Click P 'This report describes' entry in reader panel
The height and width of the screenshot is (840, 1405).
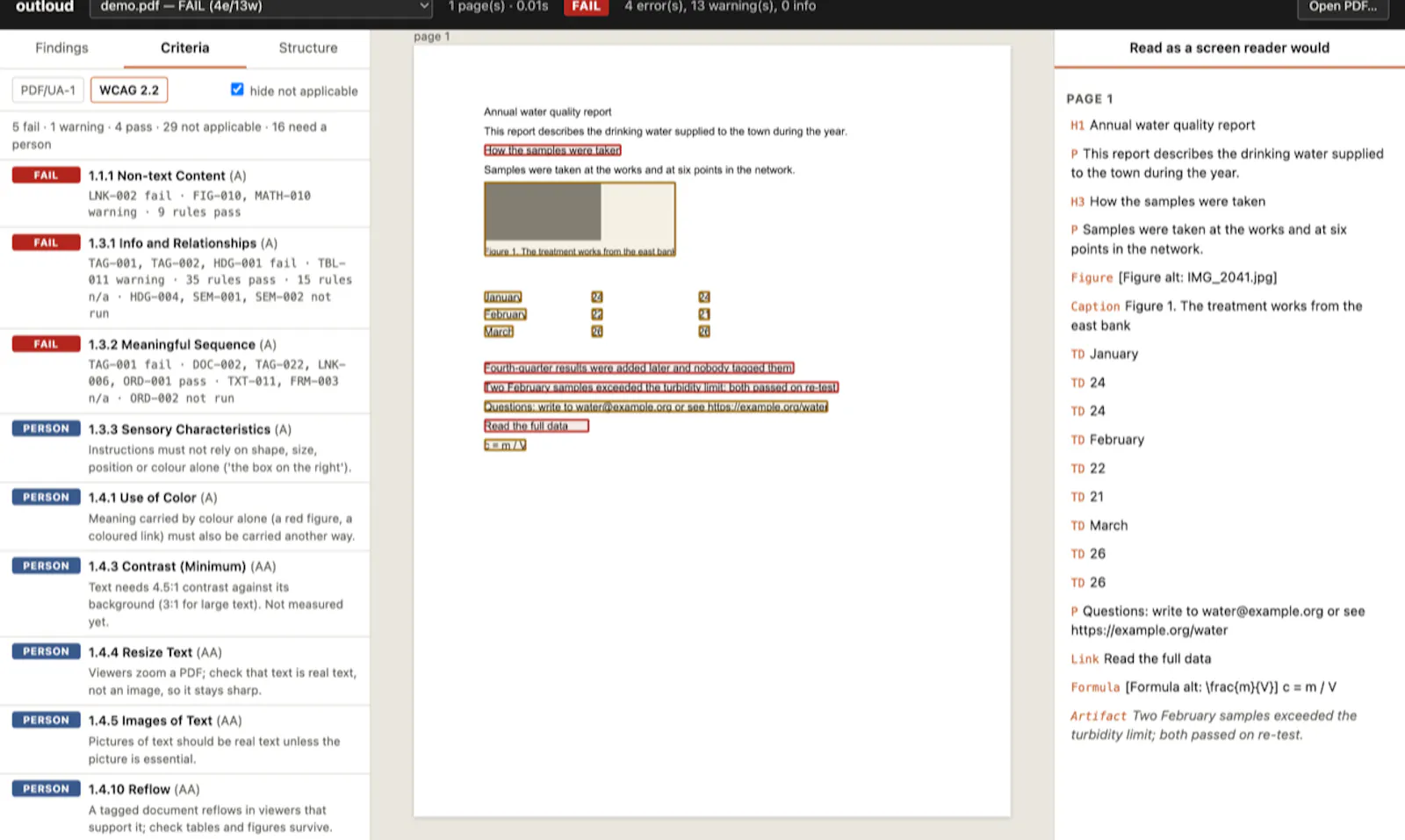tap(1227, 163)
